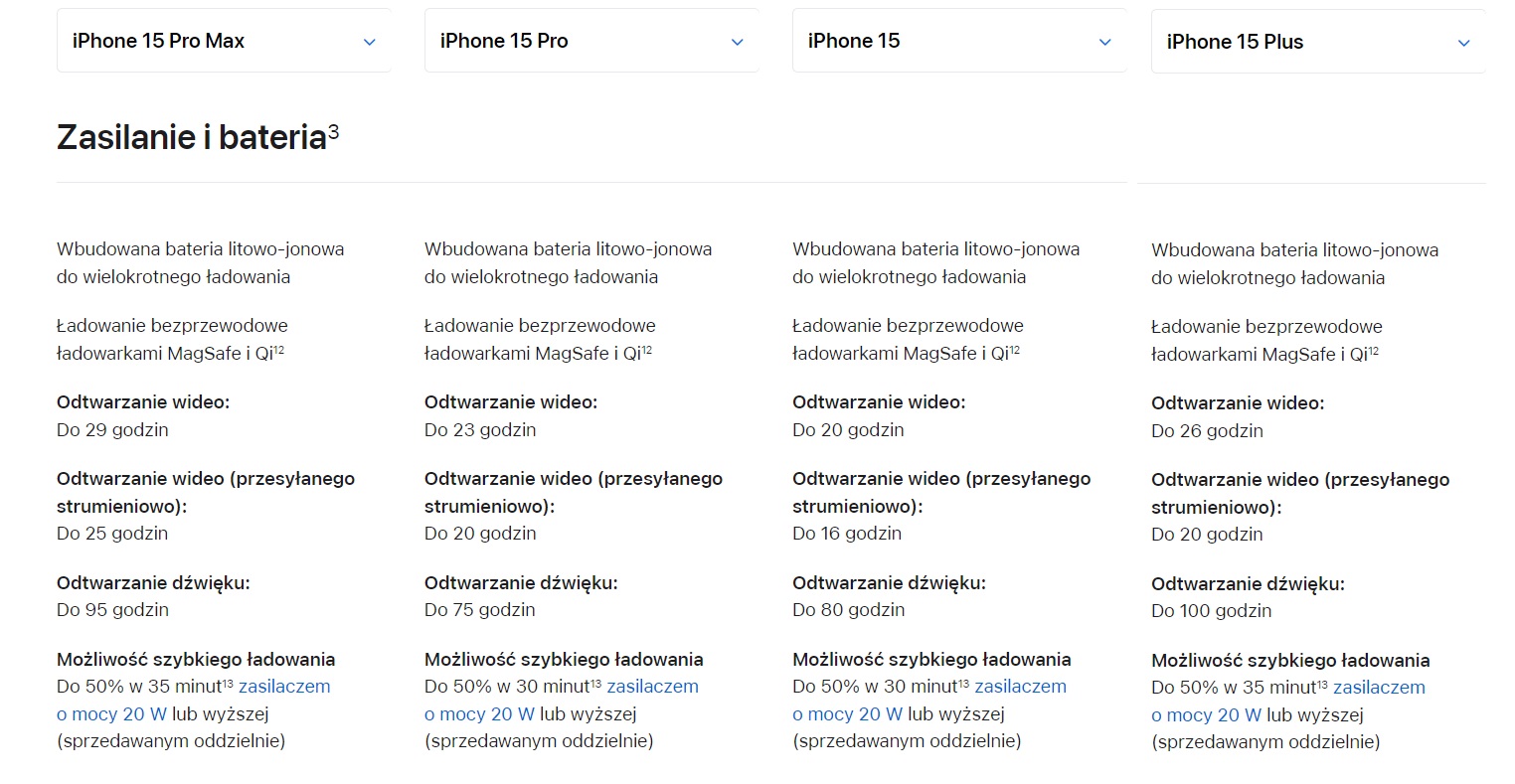Screen dimensions: 1515x784
Task: Click footnote 13 after 35 minut, iPhone 15 Pro Max
Action: (x=229, y=683)
